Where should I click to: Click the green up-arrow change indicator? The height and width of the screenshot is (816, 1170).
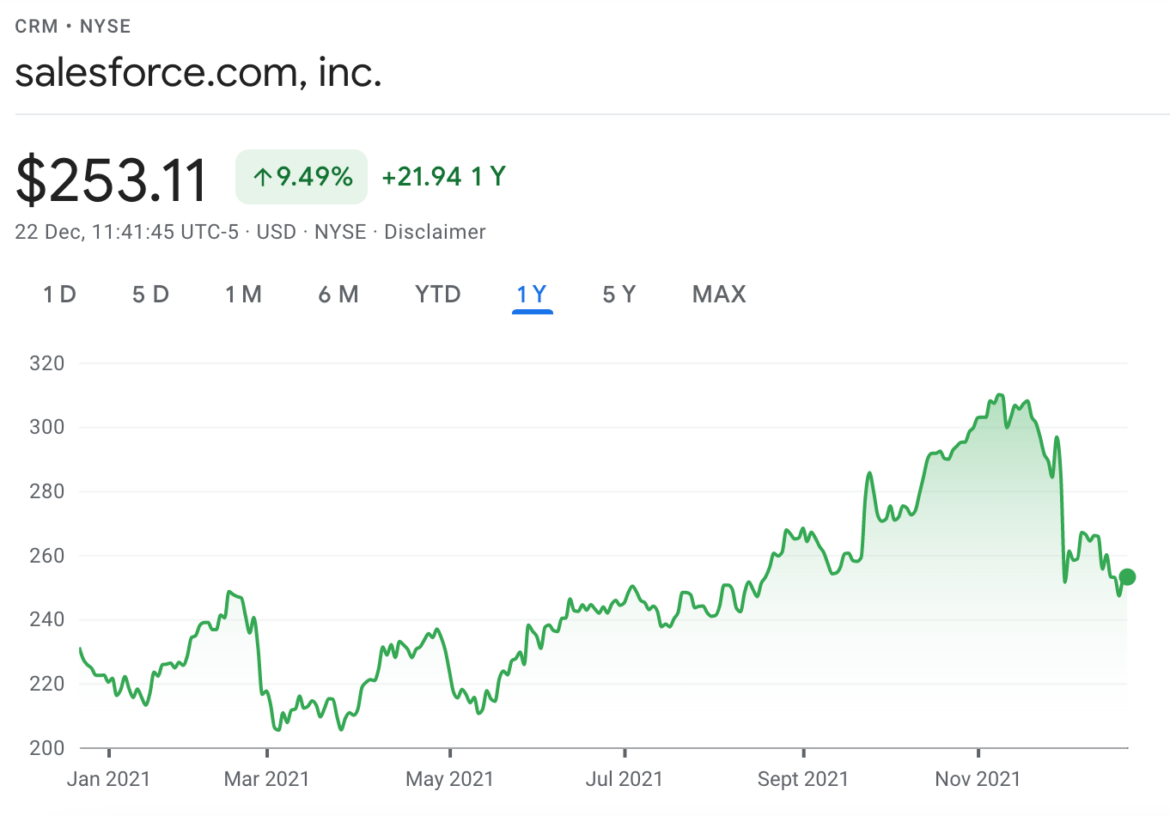pyautogui.click(x=260, y=176)
